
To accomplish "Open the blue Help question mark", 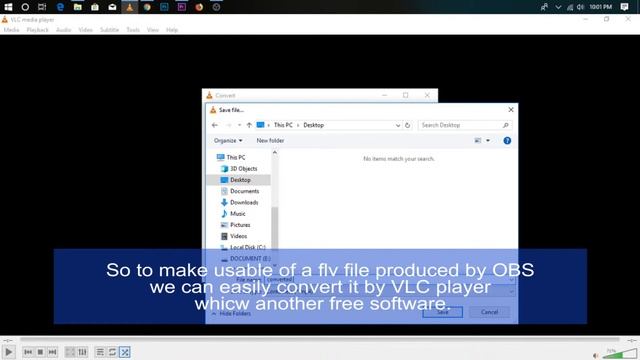I will (x=507, y=140).
